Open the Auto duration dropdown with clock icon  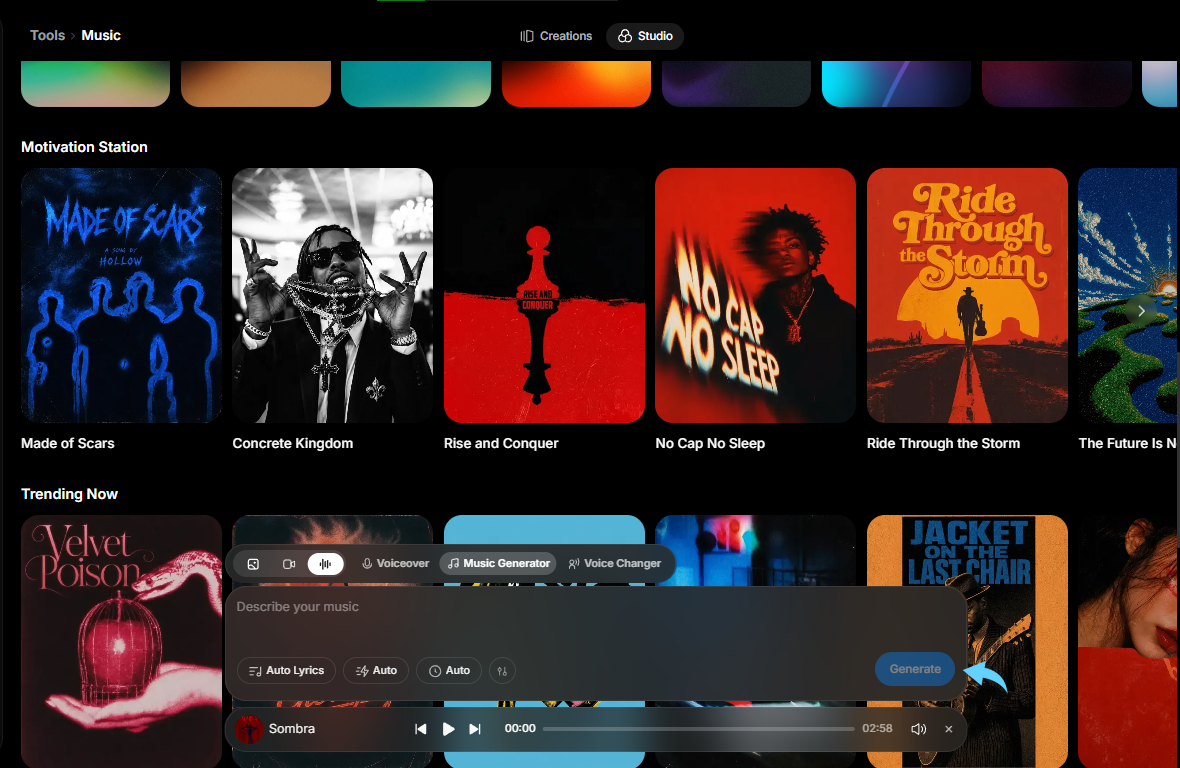click(449, 670)
